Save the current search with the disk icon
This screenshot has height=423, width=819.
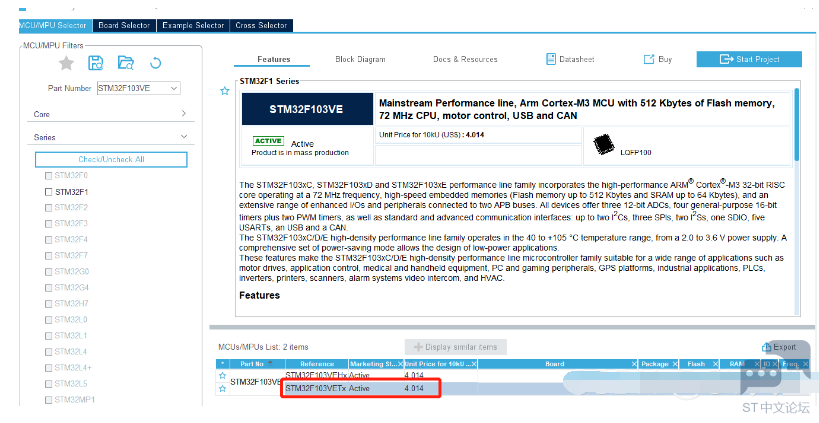tap(96, 63)
